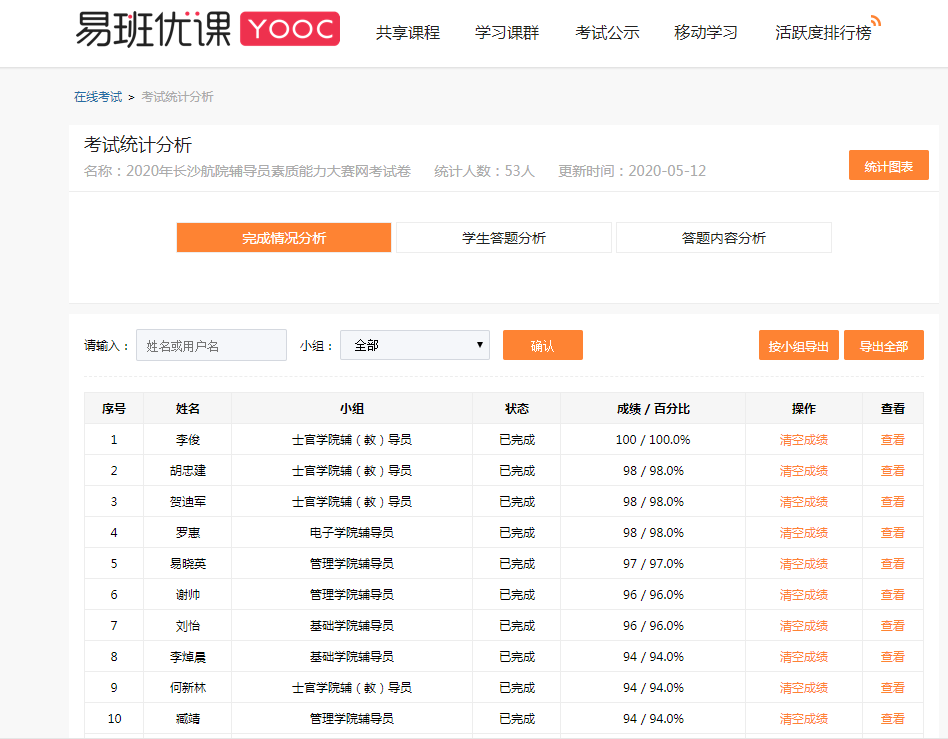This screenshot has height=739, width=948.
Task: Open 移动学习 navigation item
Action: [706, 33]
